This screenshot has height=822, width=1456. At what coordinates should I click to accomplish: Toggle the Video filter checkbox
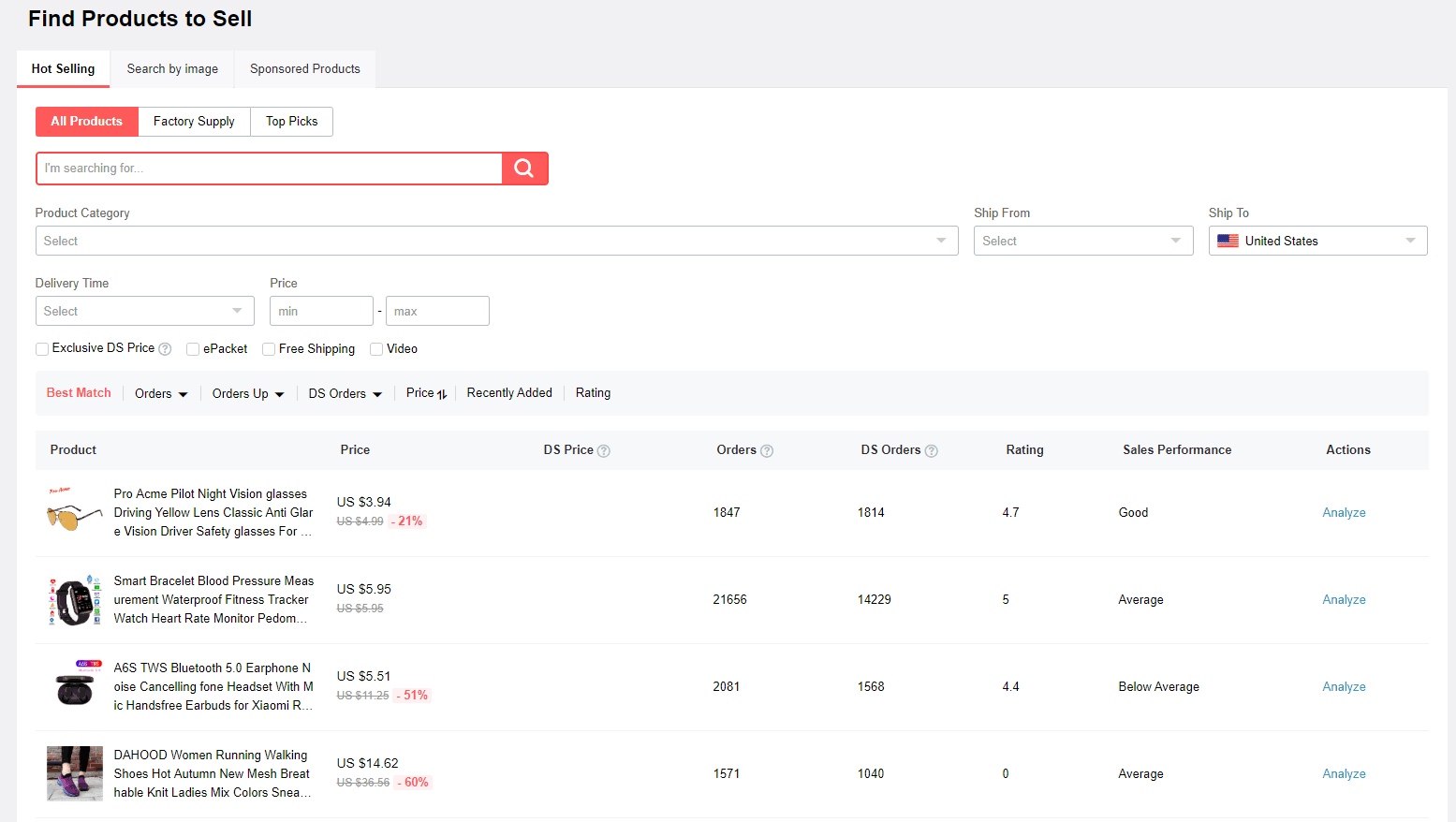(x=376, y=349)
